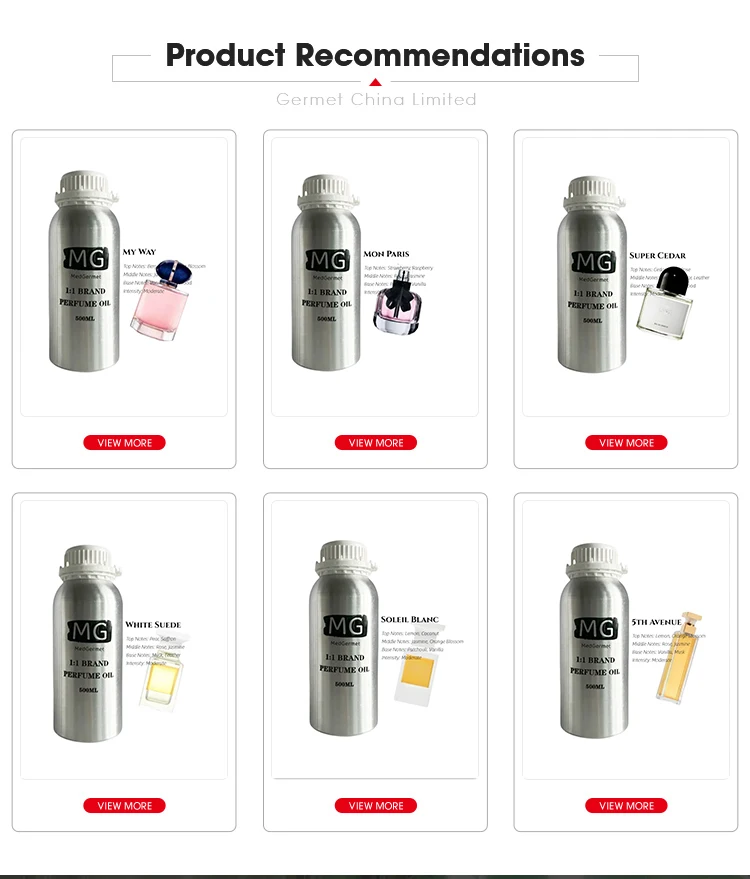Open the Soleil Blanc perfume oil image
750x879 pixels.
375,640
